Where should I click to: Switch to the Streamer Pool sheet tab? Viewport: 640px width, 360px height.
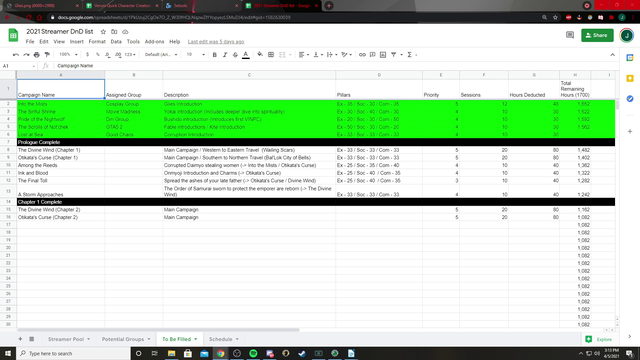[x=66, y=339]
